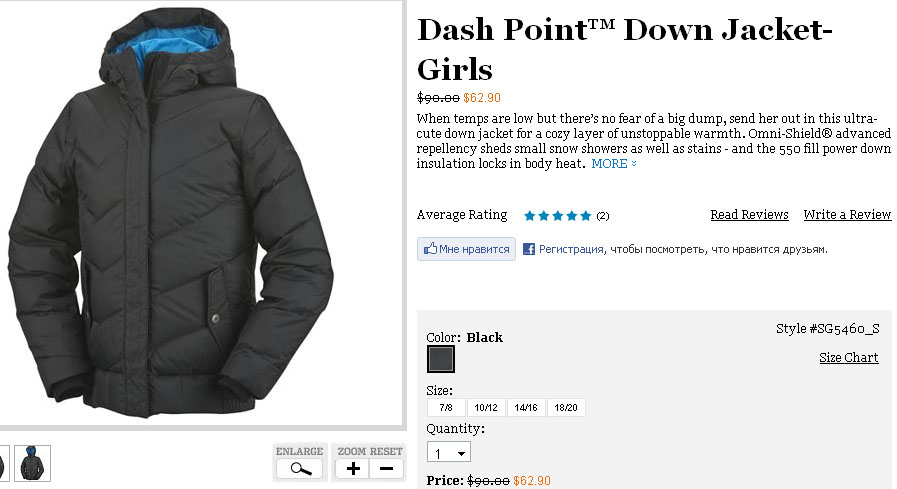Zoom in with the plus button
The width and height of the screenshot is (897, 489).
(x=353, y=469)
